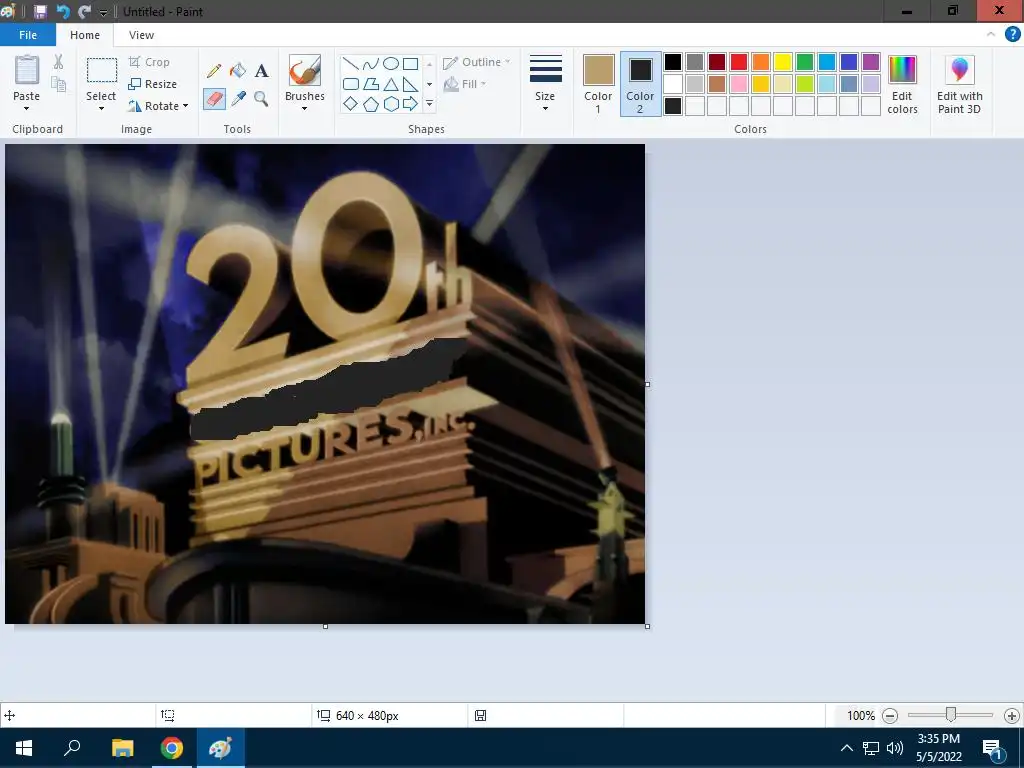Expand the Shapes gallery more arrow
The width and height of the screenshot is (1024, 768).
tap(429, 104)
